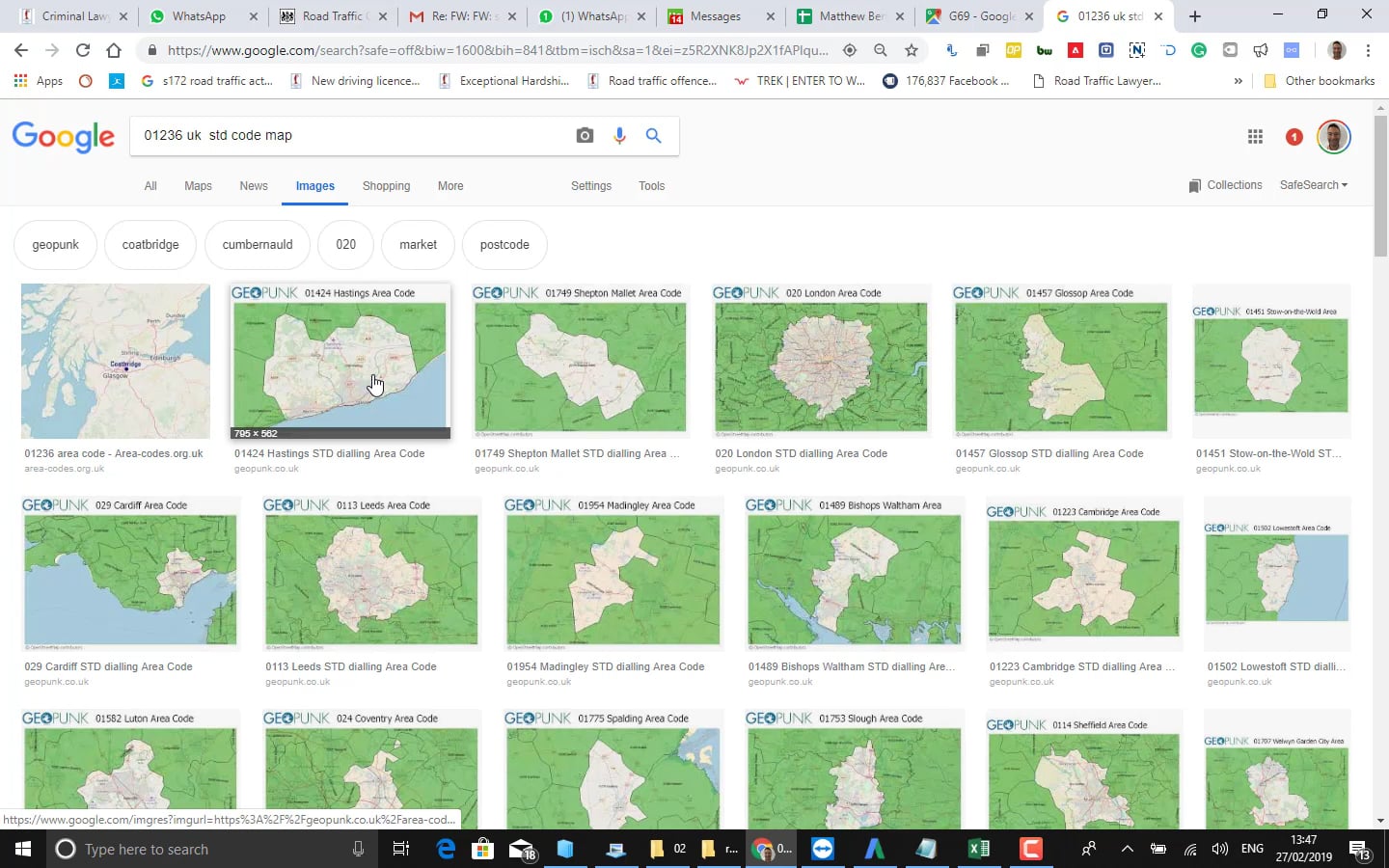Filter results by the 020 chip

(346, 245)
